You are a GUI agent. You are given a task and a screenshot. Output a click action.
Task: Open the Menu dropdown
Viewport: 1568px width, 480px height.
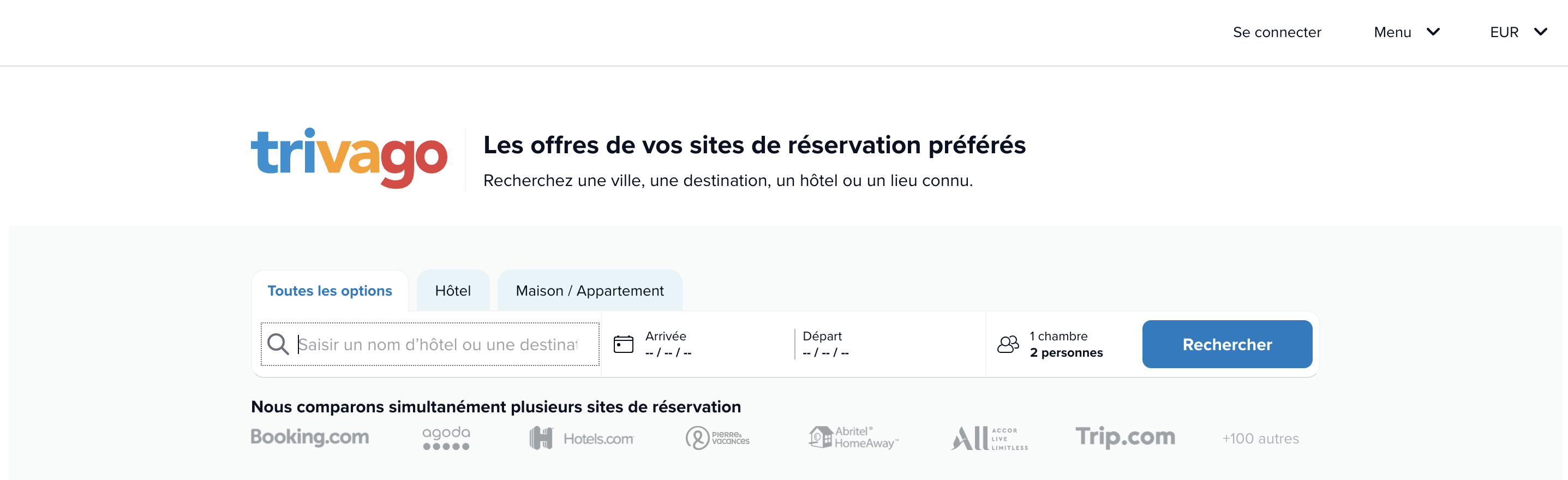(x=1407, y=32)
